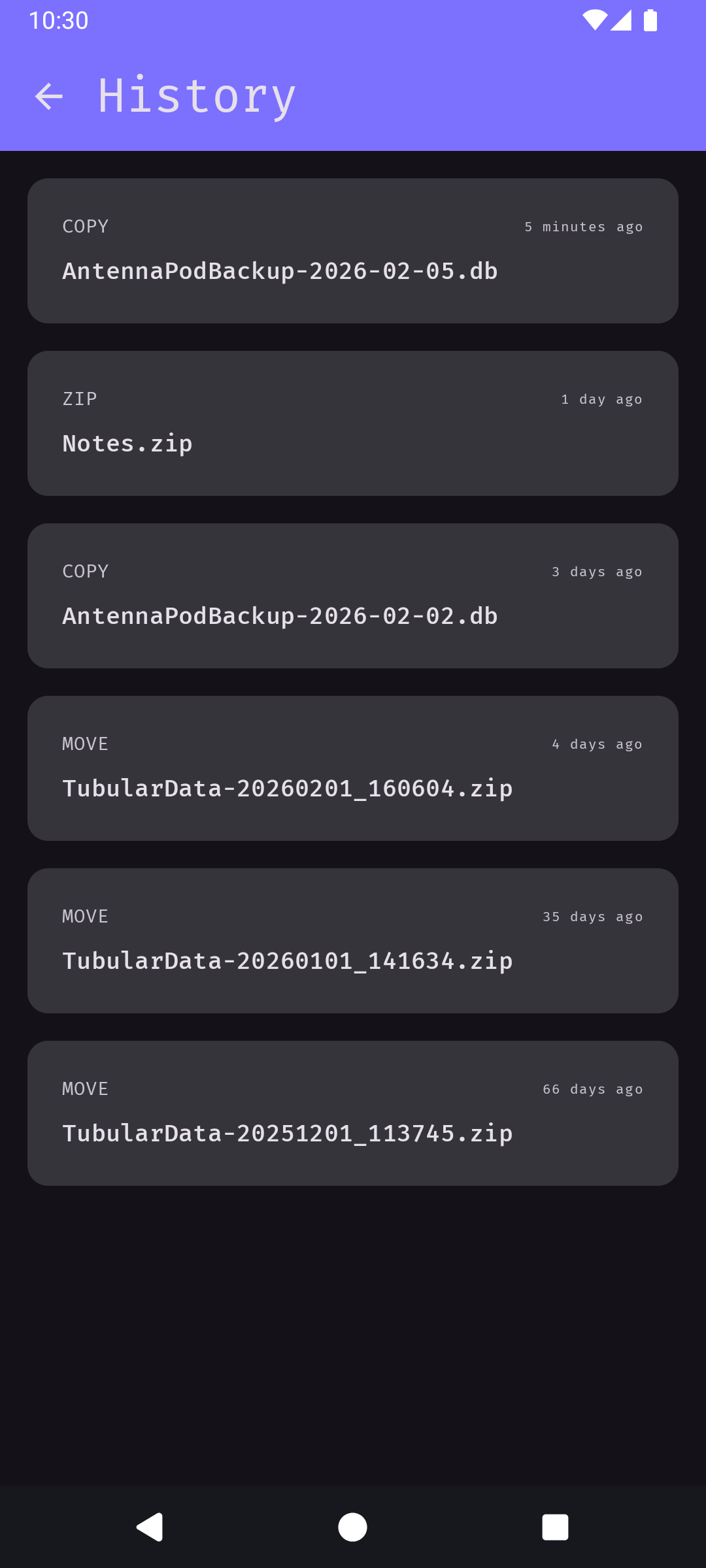Open the TubularData-20260101_141634.zip entry
Screen dimensions: 706x1568
coord(353,941)
